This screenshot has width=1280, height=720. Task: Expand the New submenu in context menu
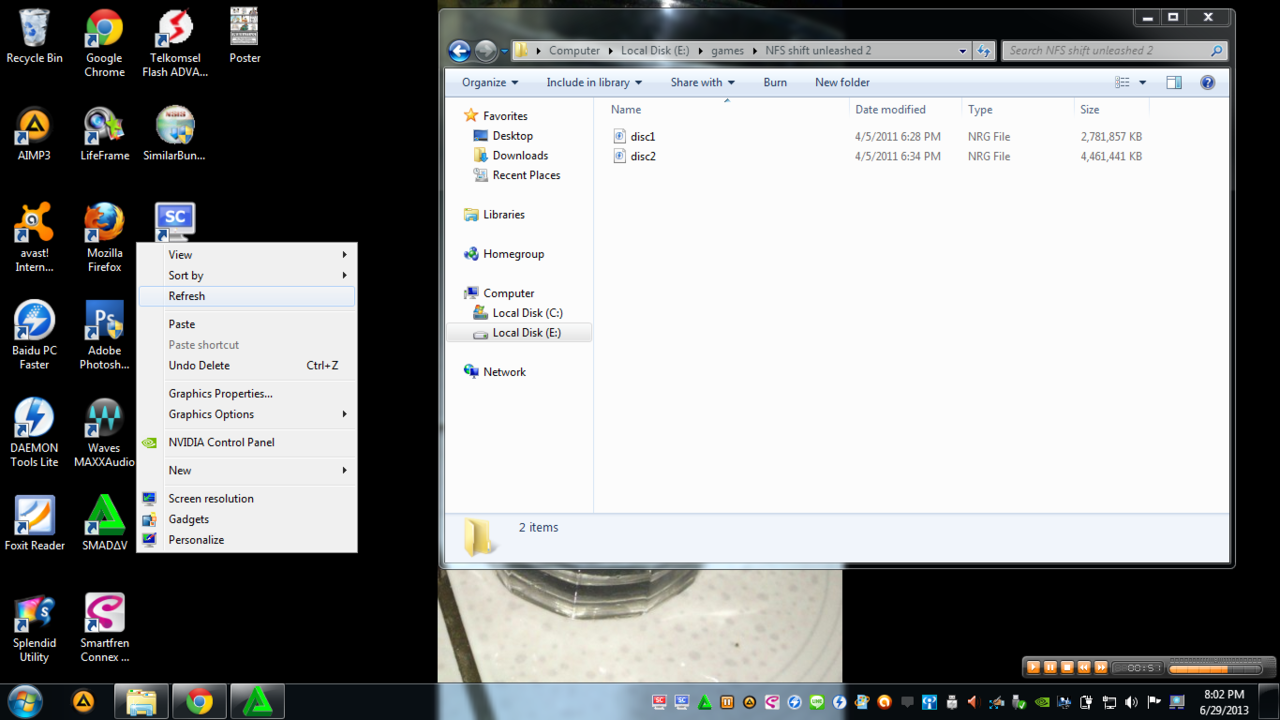coord(246,471)
